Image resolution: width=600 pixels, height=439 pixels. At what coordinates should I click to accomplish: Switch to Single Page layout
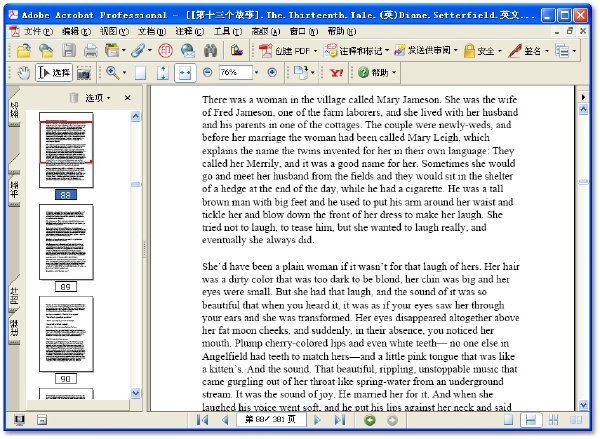pyautogui.click(x=508, y=420)
